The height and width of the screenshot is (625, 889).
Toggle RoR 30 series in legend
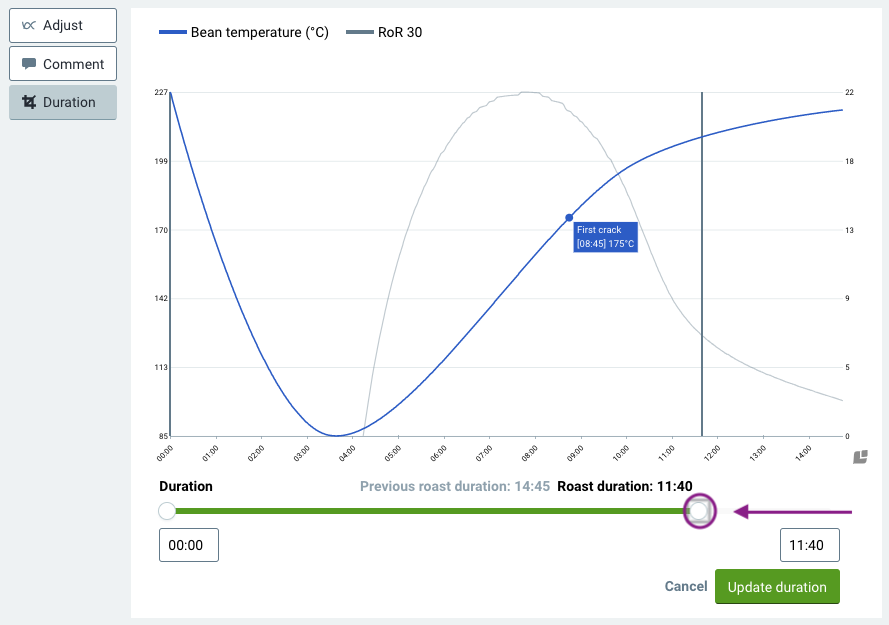tap(384, 33)
